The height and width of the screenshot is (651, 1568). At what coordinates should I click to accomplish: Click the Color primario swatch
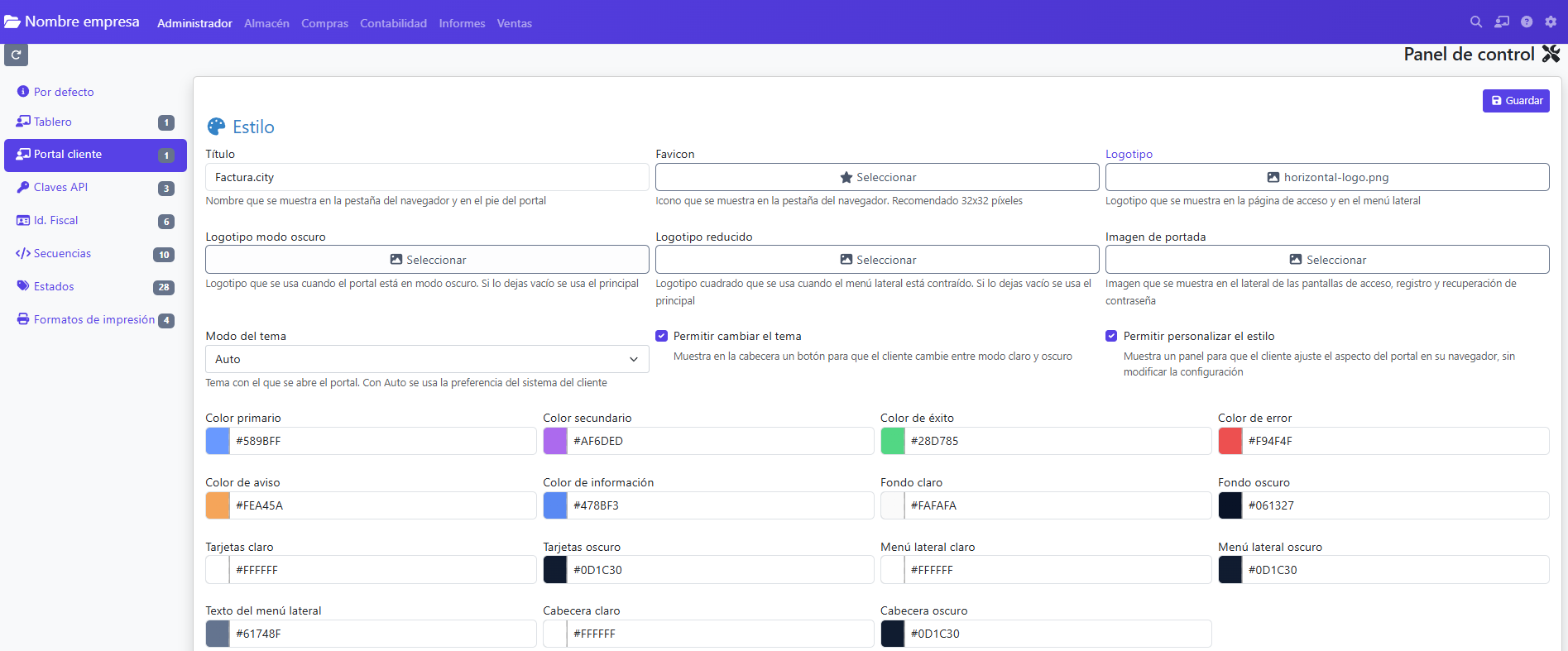click(x=218, y=441)
